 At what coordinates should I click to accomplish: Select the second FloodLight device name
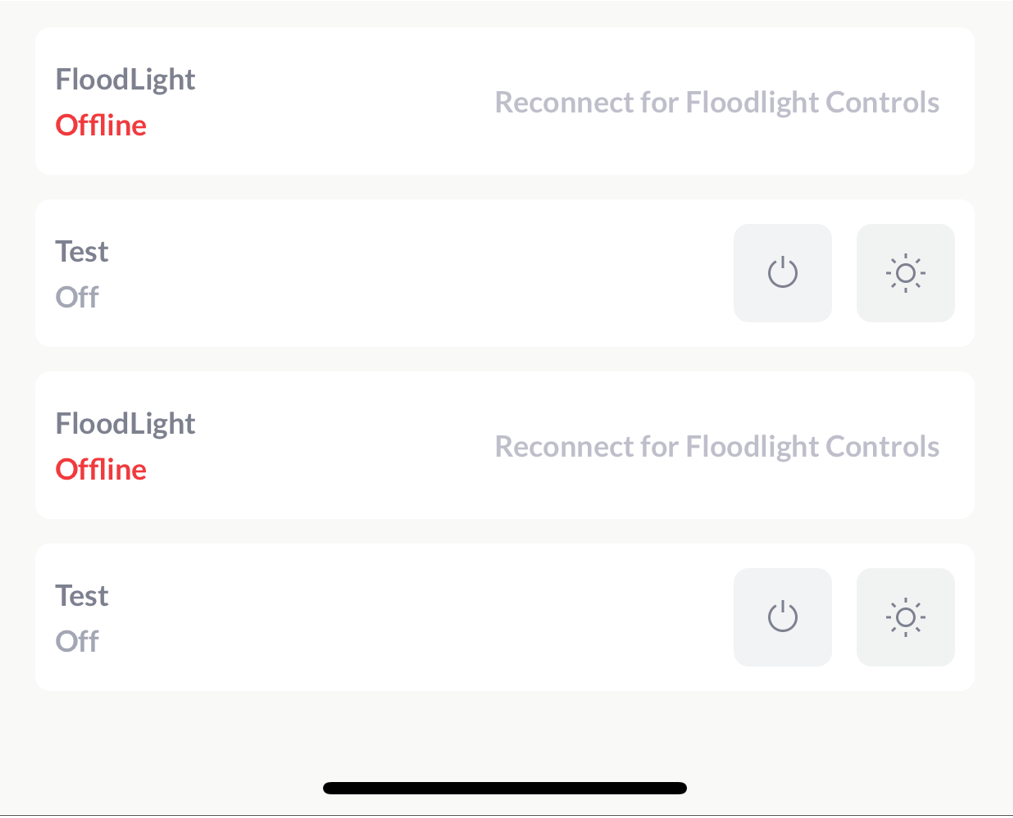pyautogui.click(x=125, y=423)
